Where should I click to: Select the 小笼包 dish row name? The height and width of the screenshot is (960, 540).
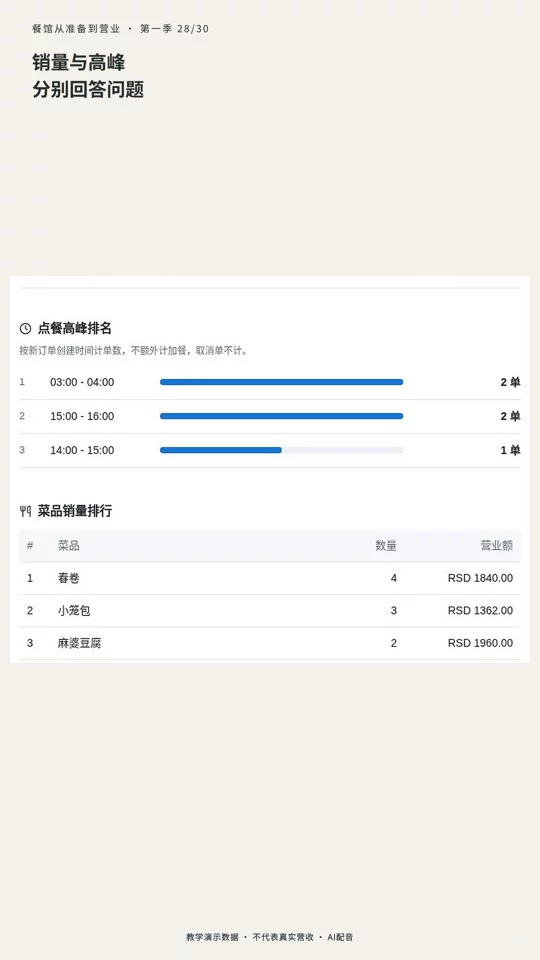point(74,610)
